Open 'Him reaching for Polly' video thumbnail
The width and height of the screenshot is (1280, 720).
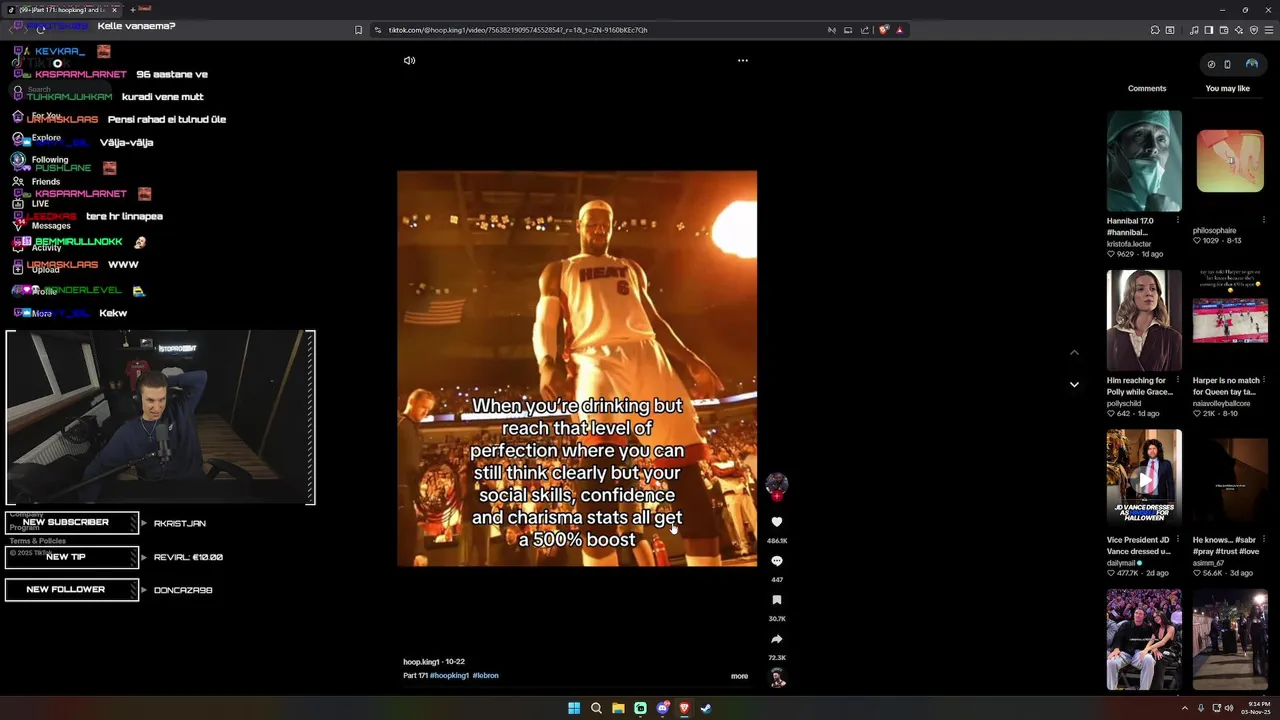tap(1144, 320)
